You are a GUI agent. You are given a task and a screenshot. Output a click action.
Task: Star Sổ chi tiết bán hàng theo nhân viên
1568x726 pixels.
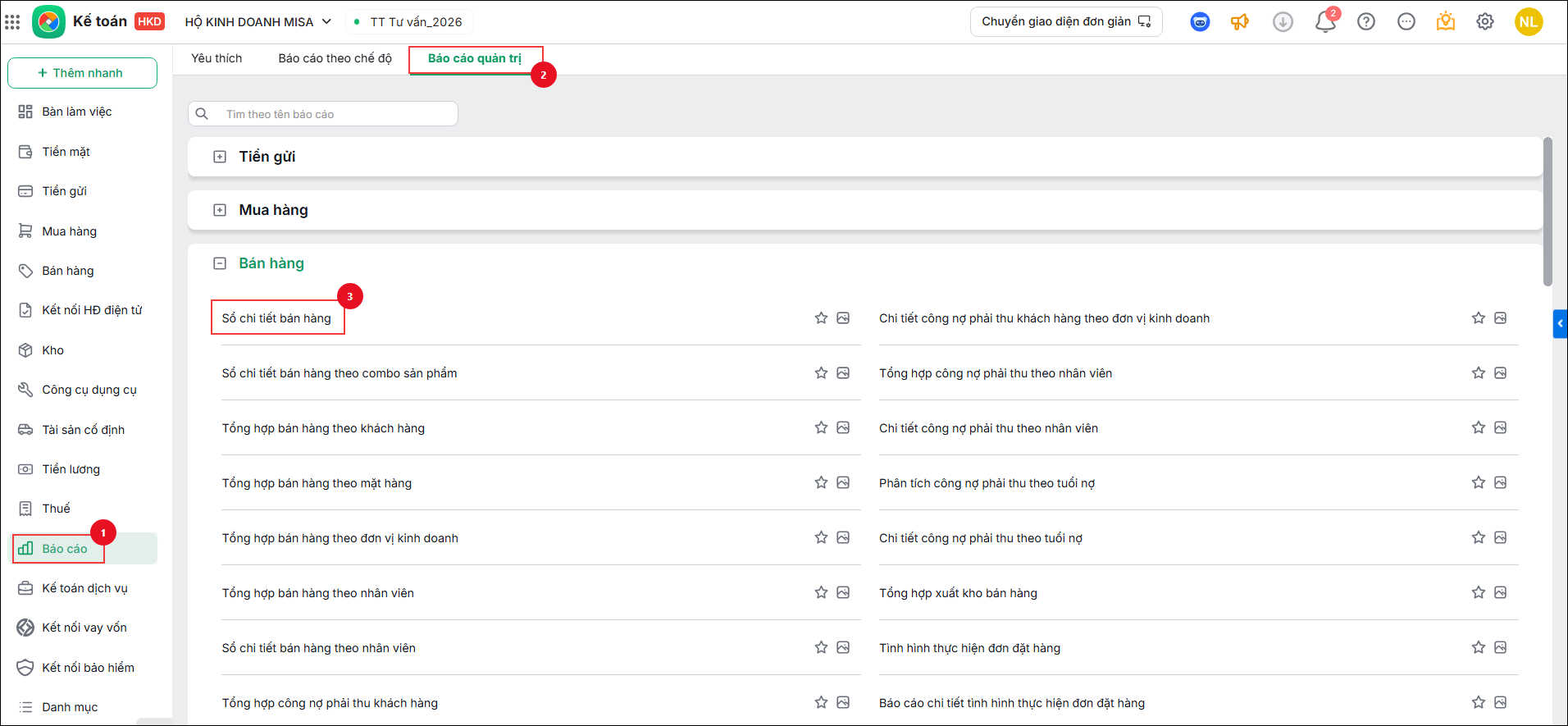pyautogui.click(x=821, y=648)
